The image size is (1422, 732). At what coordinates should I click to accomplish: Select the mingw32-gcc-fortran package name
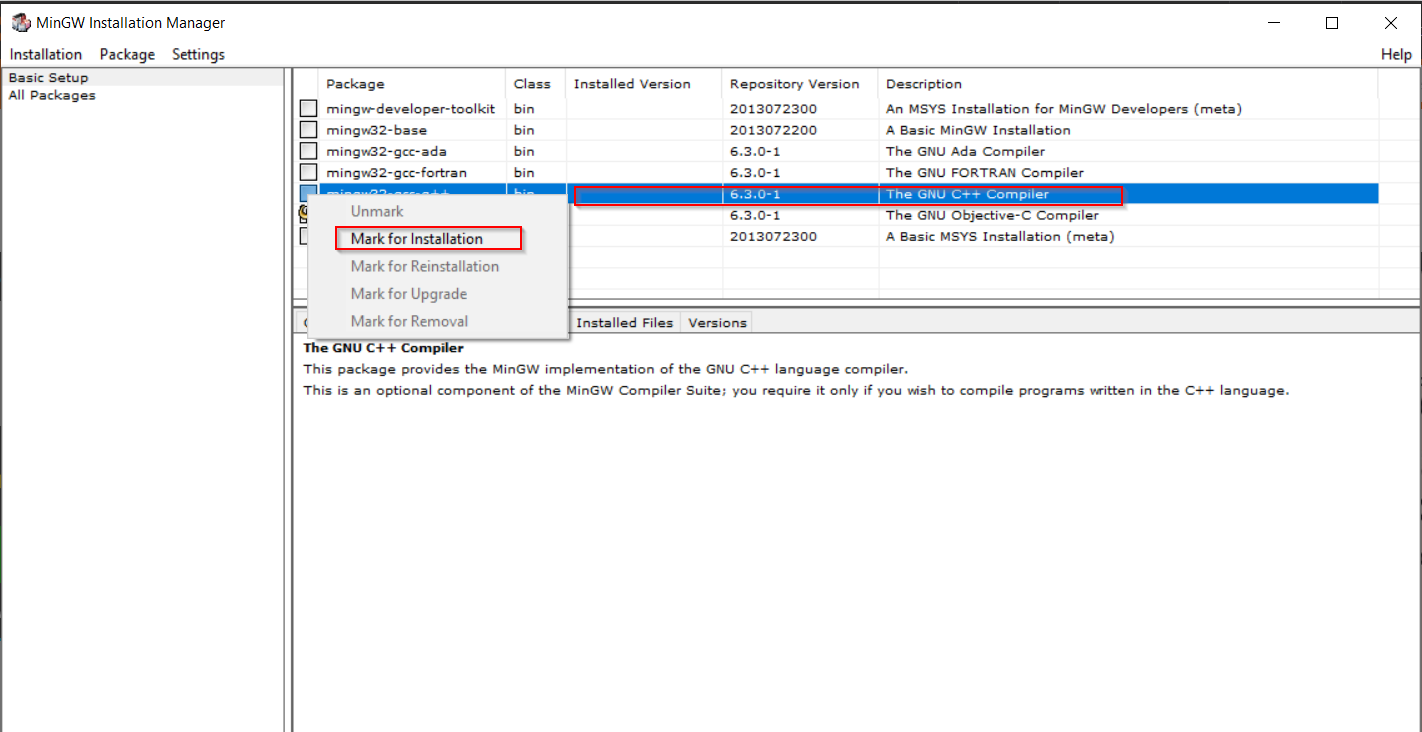[x=396, y=173]
